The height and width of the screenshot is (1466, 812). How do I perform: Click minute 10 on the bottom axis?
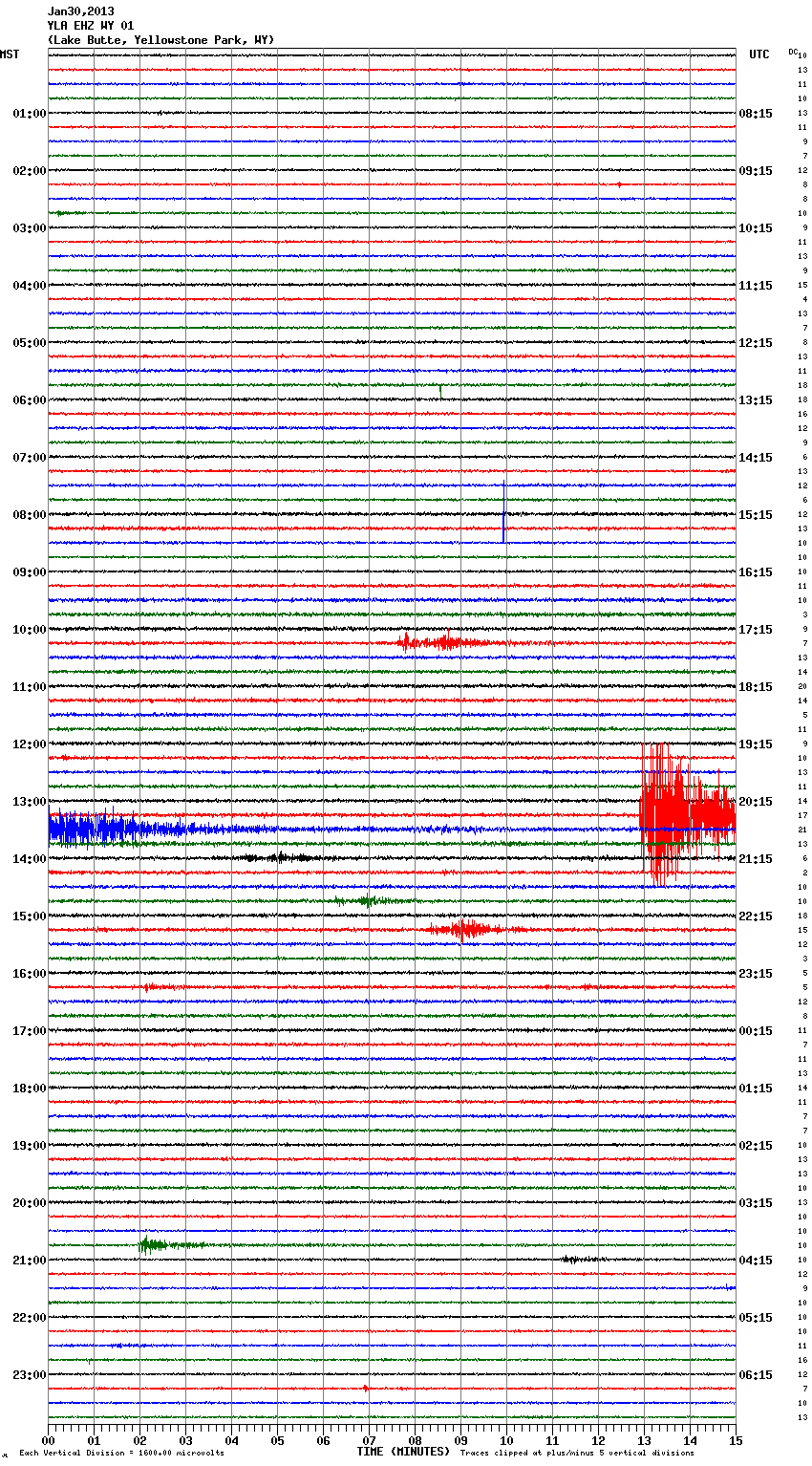pyautogui.click(x=506, y=1440)
